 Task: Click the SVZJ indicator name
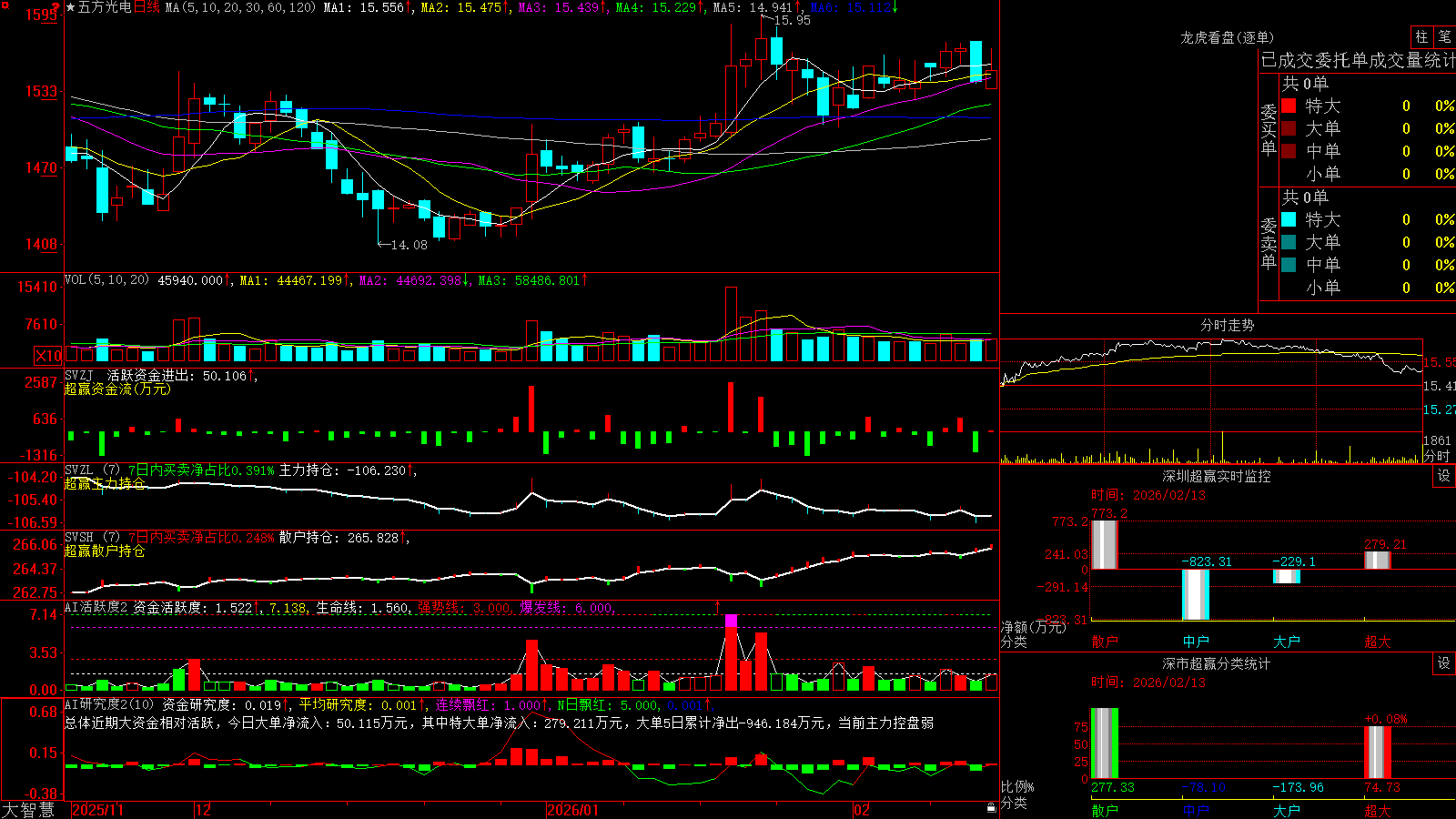tap(79, 375)
